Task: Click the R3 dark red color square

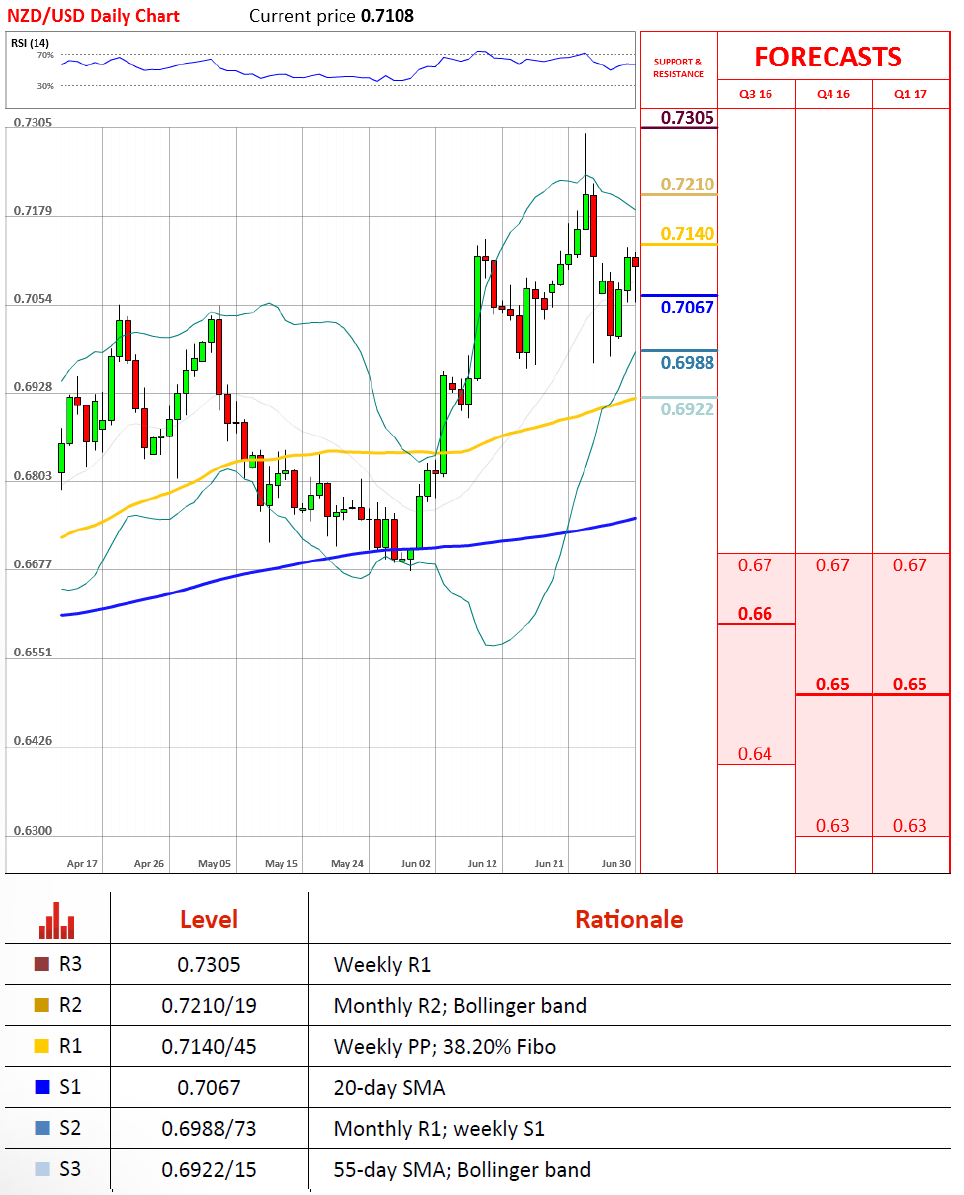Action: (42, 964)
